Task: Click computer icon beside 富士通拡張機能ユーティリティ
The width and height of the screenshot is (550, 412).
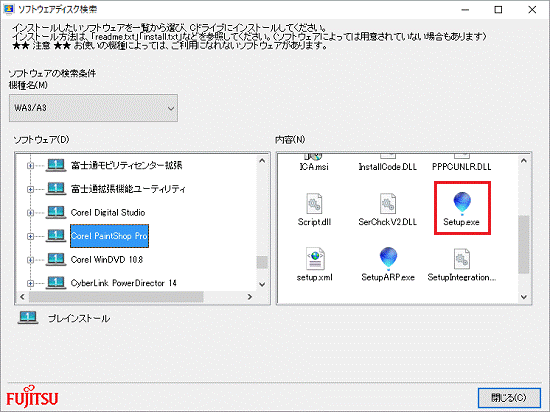Action: click(x=56, y=189)
